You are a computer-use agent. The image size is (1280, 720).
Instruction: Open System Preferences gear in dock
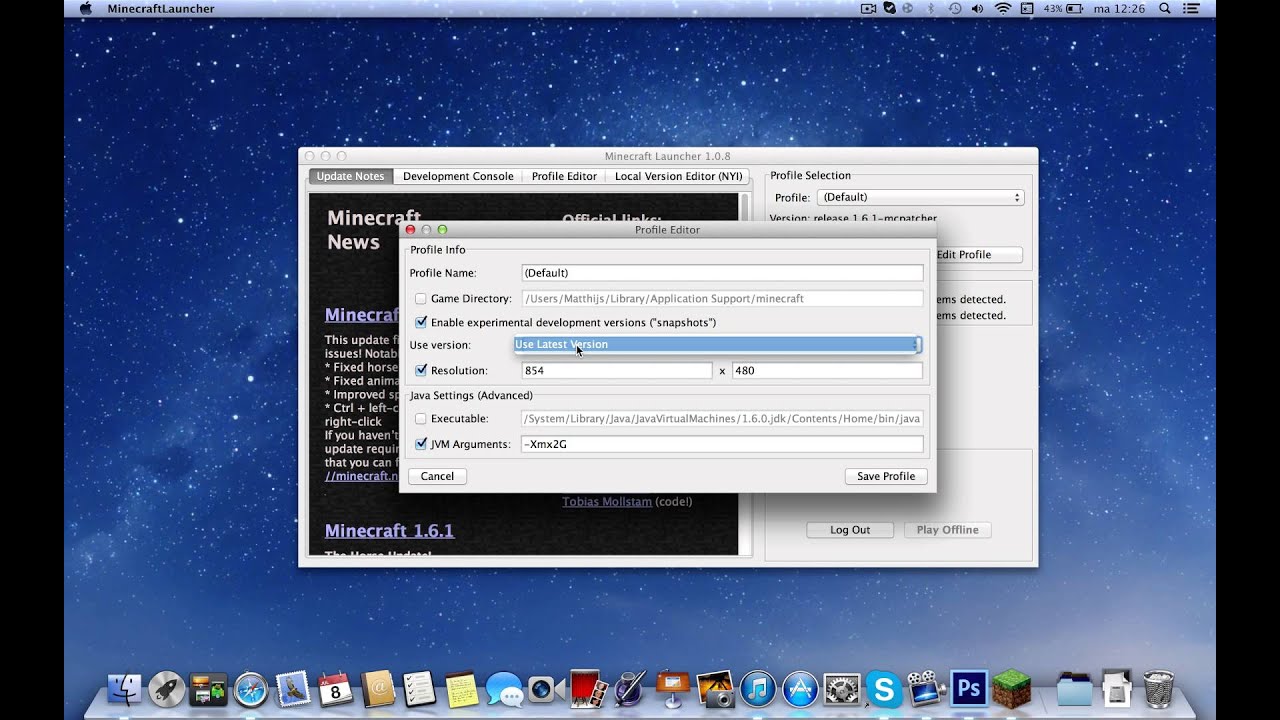pyautogui.click(x=841, y=688)
